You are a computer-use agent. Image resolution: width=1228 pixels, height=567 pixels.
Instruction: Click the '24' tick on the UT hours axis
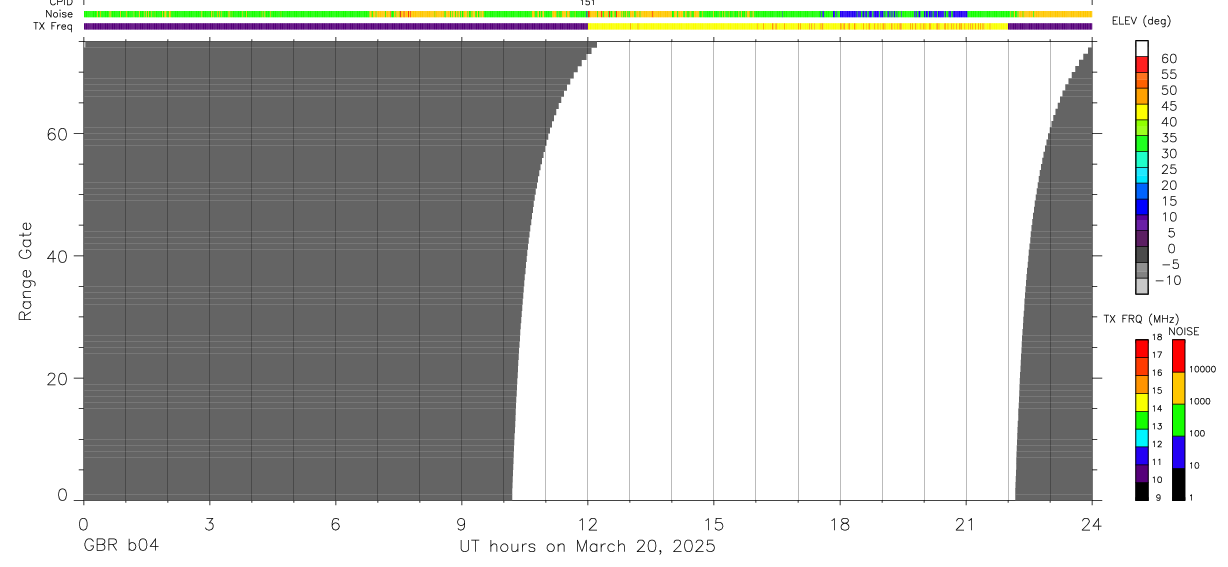1092,524
